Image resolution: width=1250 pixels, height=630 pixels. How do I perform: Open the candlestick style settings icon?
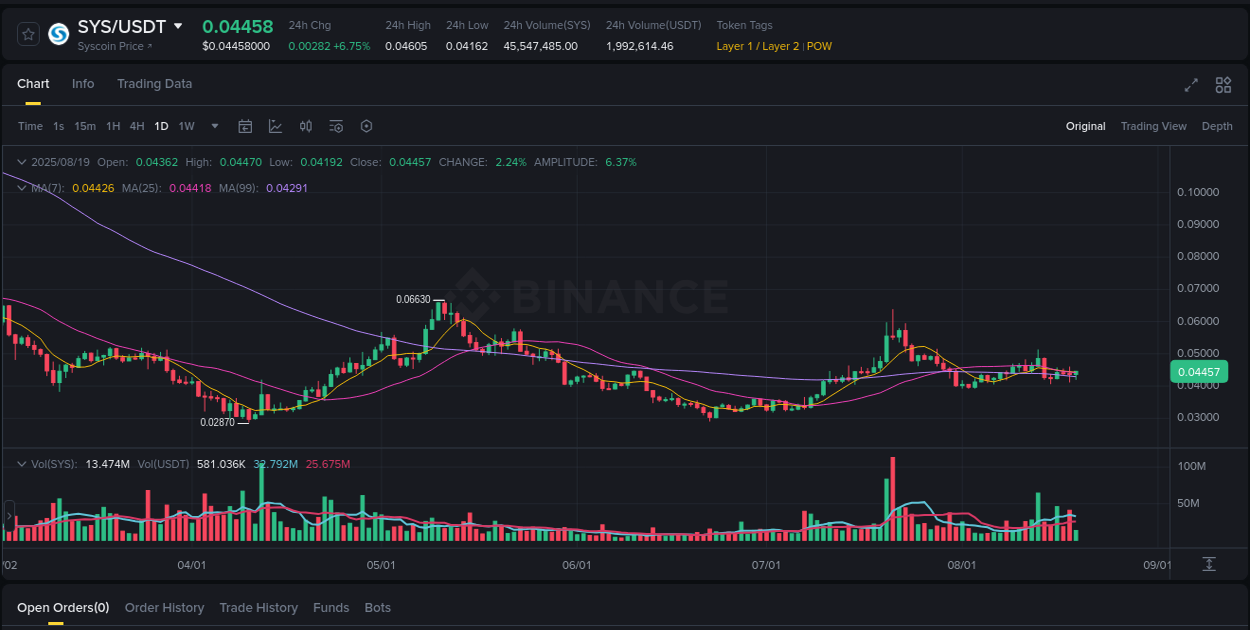click(x=306, y=126)
